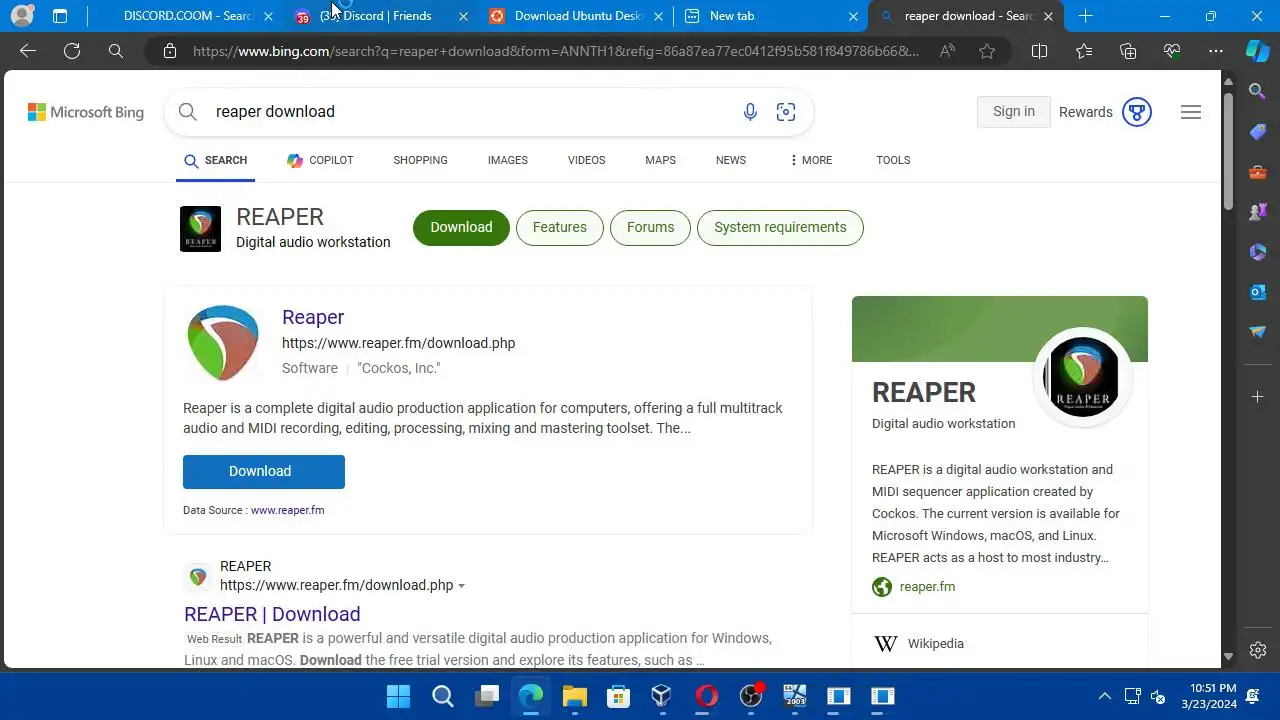Add this page to favorites star
Image resolution: width=1280 pixels, height=720 pixels.
pos(987,51)
